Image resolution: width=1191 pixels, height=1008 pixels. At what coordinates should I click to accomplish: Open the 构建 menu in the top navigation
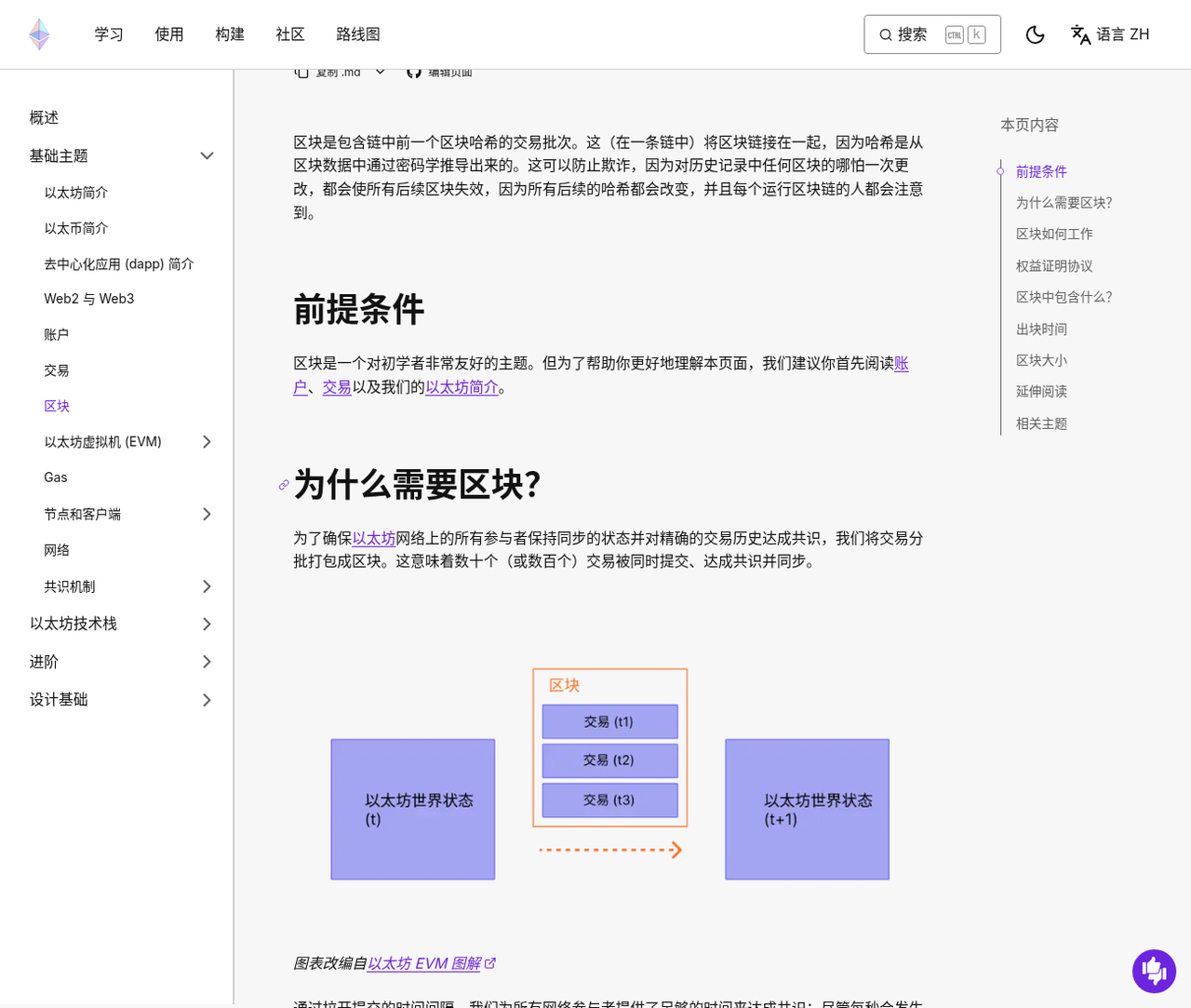[230, 34]
